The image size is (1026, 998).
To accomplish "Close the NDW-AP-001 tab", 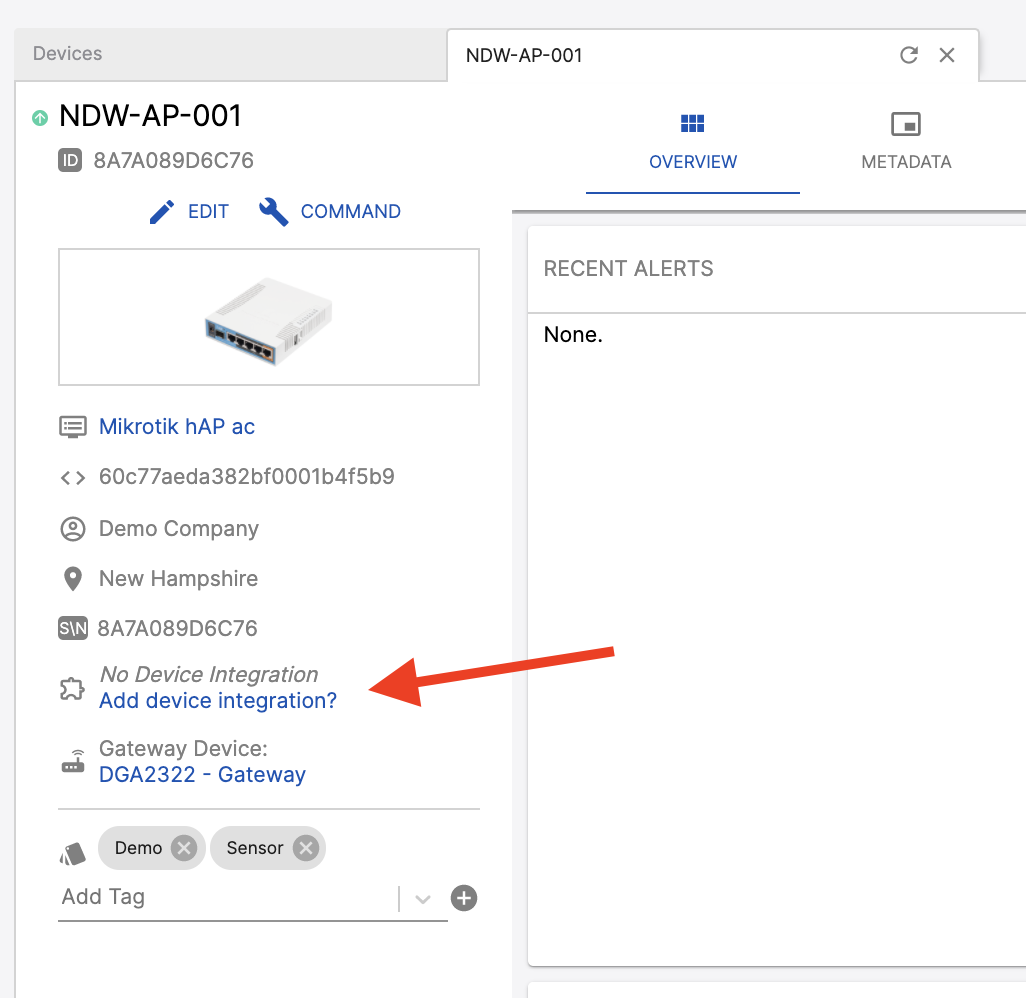I will pyautogui.click(x=947, y=55).
